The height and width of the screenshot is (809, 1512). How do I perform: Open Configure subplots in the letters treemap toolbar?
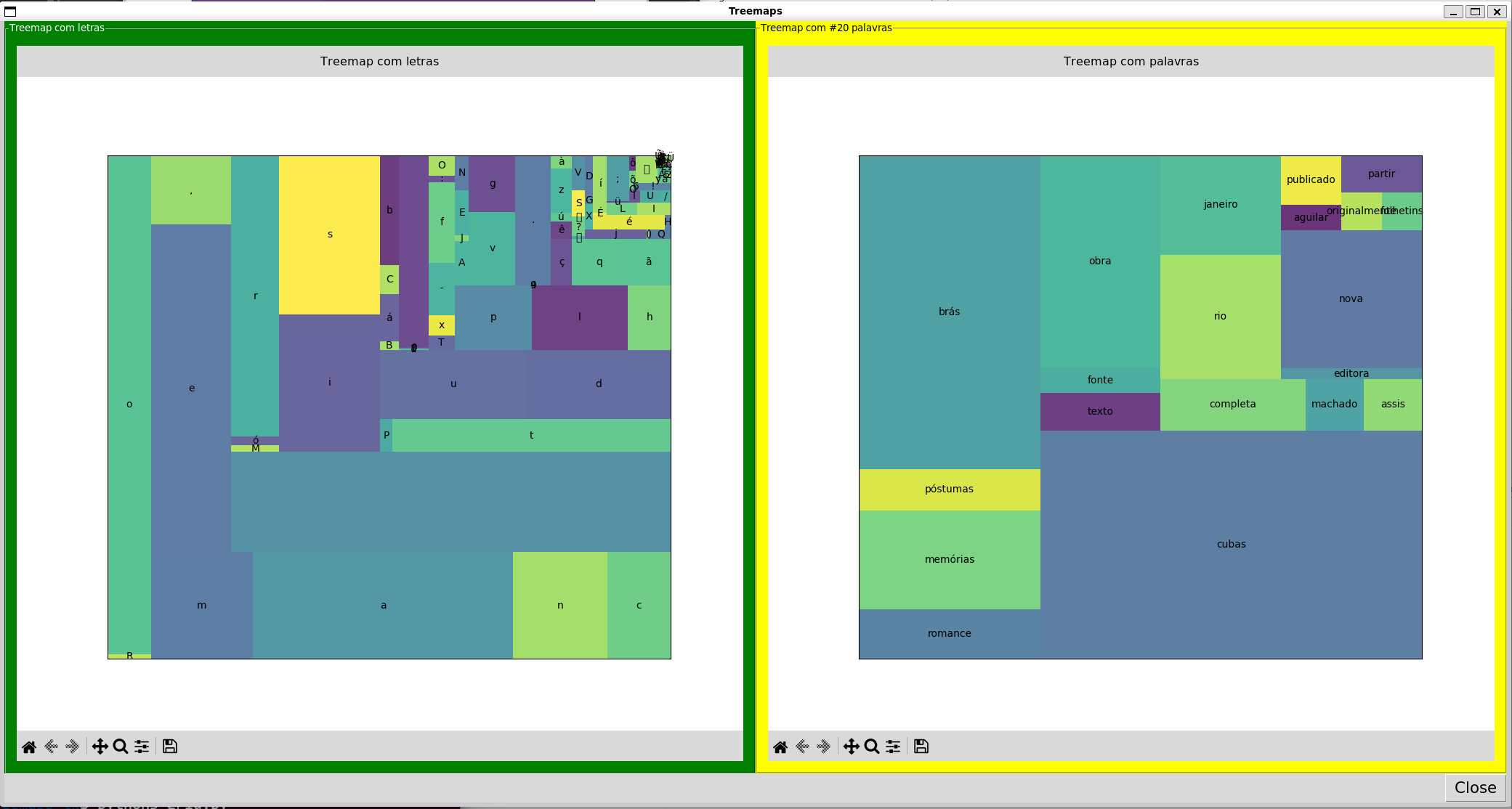(142, 747)
